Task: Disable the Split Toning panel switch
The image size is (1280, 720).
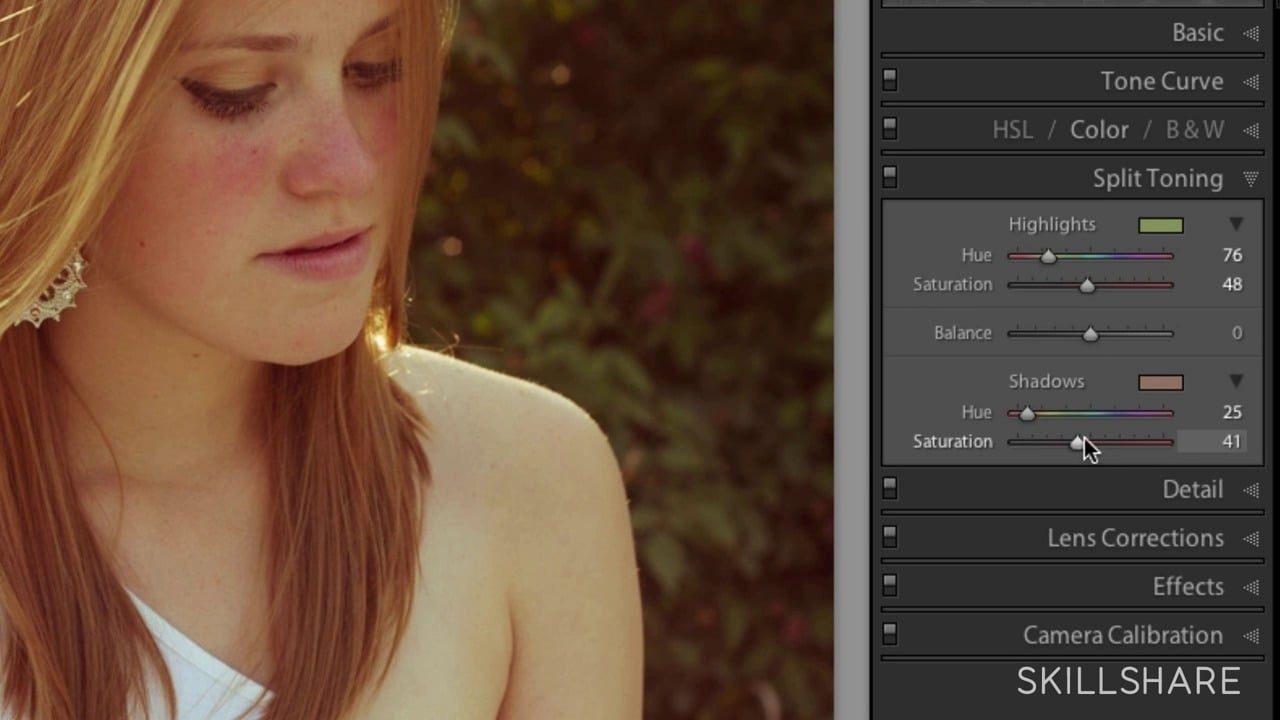Action: click(890, 178)
